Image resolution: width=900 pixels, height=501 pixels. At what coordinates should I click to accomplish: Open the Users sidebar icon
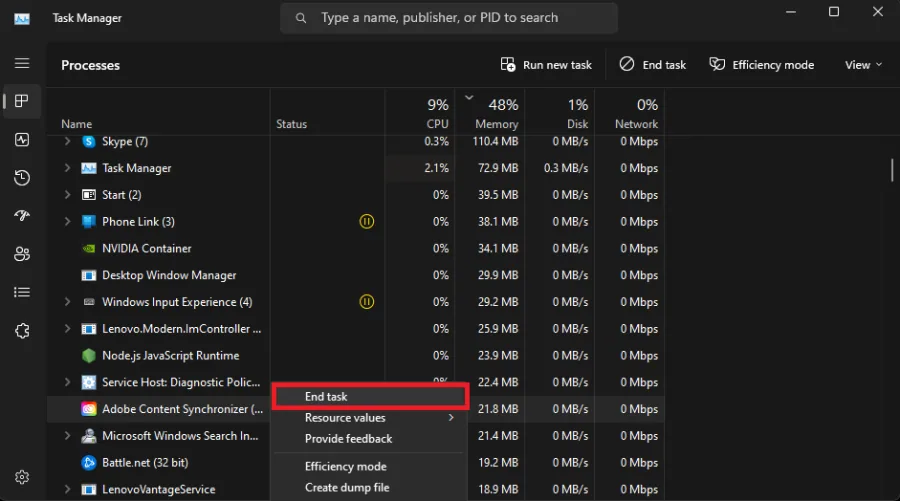pyautogui.click(x=22, y=254)
